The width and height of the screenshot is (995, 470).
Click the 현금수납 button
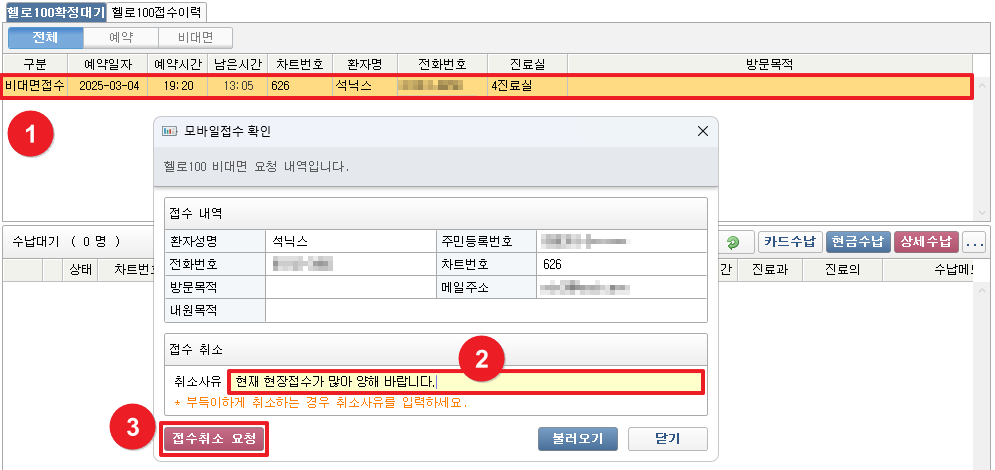tap(858, 242)
